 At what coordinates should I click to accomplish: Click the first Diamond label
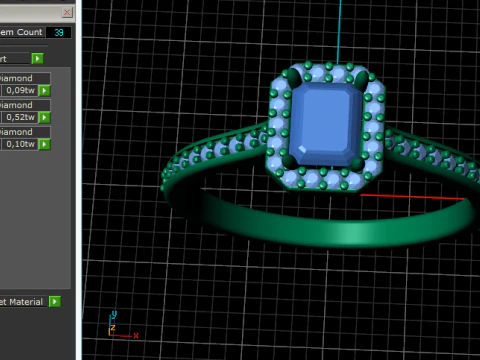pos(25,78)
